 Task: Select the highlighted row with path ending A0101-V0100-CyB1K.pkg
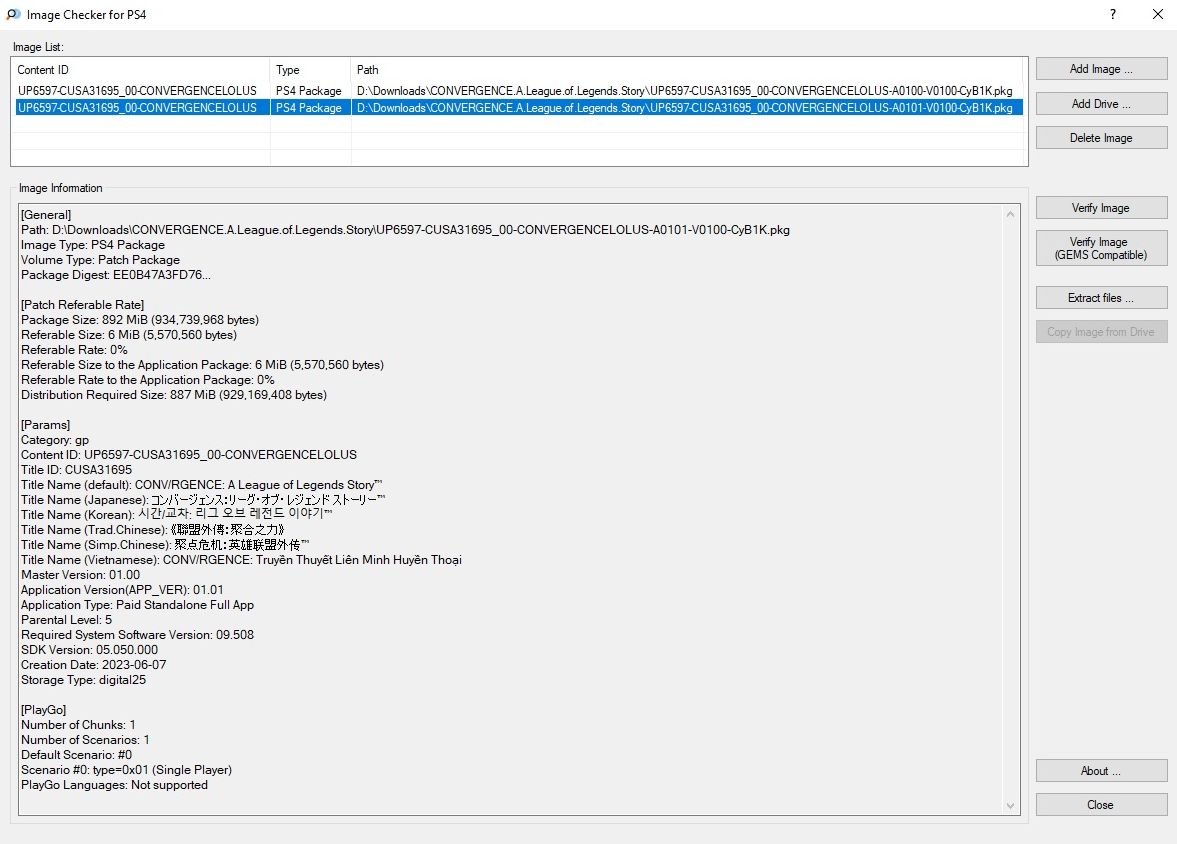pyautogui.click(x=519, y=108)
